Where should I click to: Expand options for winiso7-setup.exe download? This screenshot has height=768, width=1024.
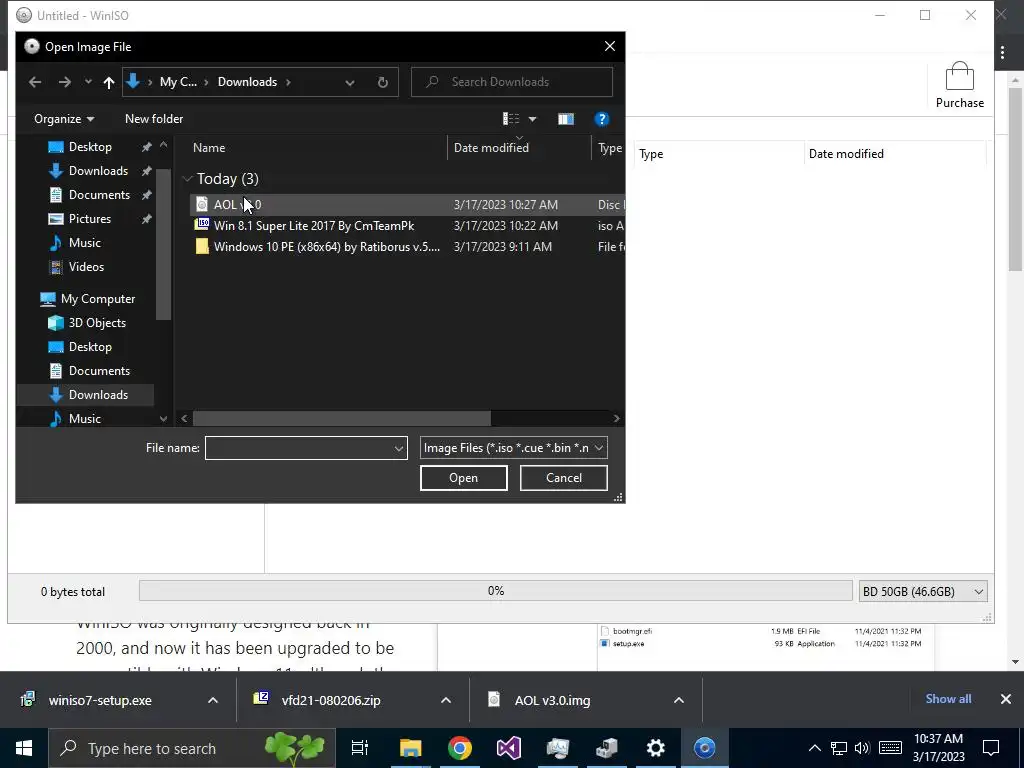click(x=213, y=700)
